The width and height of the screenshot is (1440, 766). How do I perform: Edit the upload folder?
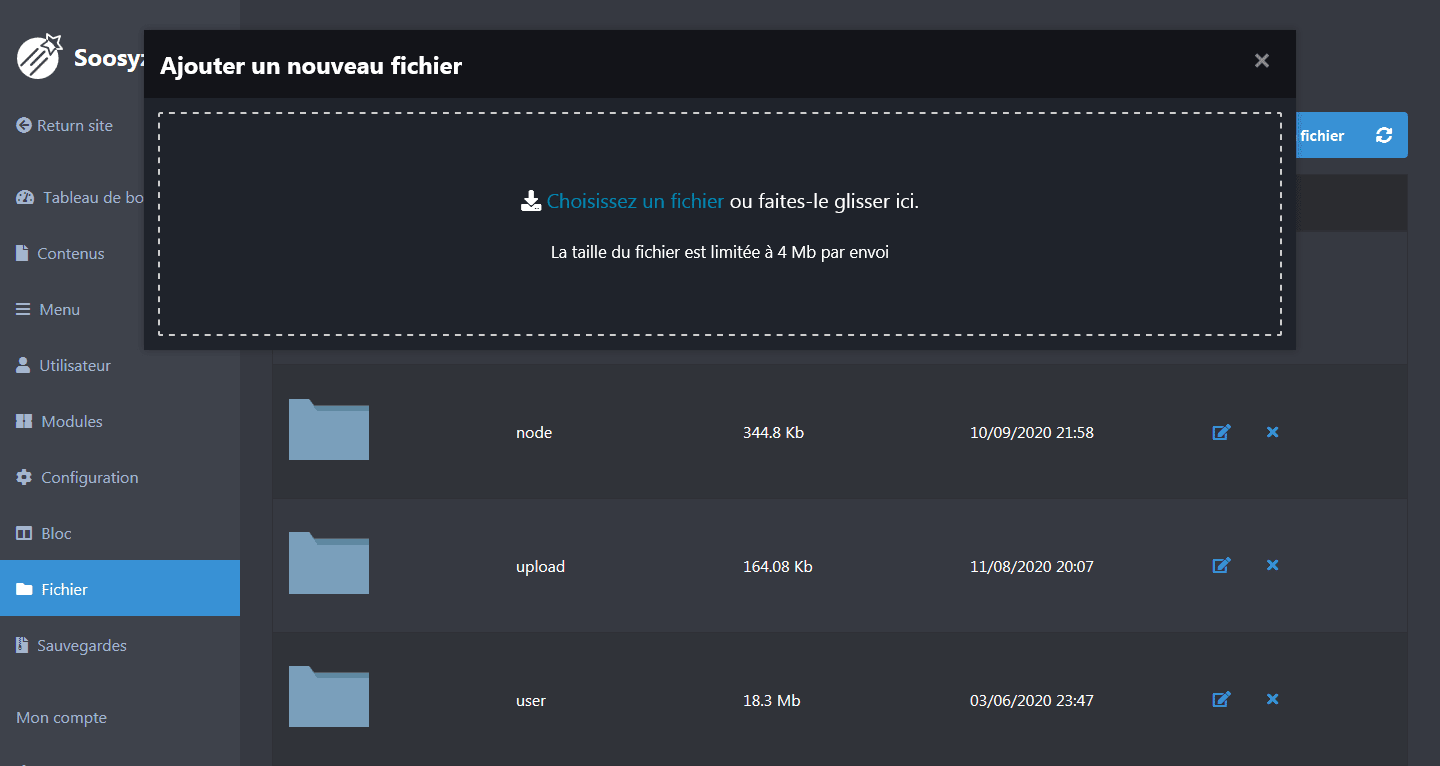click(x=1221, y=565)
